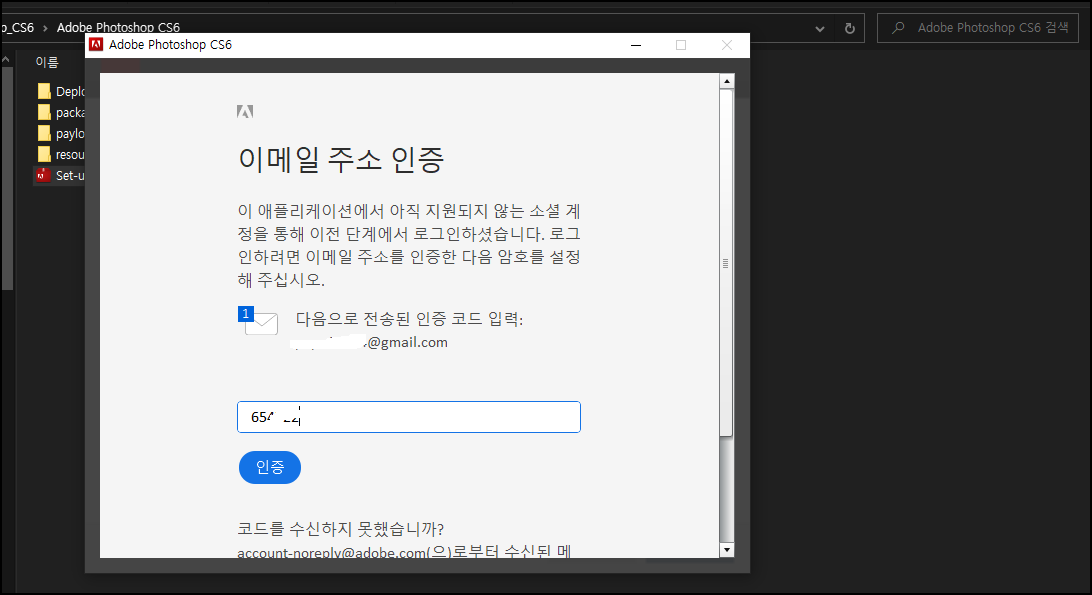Click the 이메일 주소 인증 heading
Screen dimensions: 1092x595
pos(341,160)
